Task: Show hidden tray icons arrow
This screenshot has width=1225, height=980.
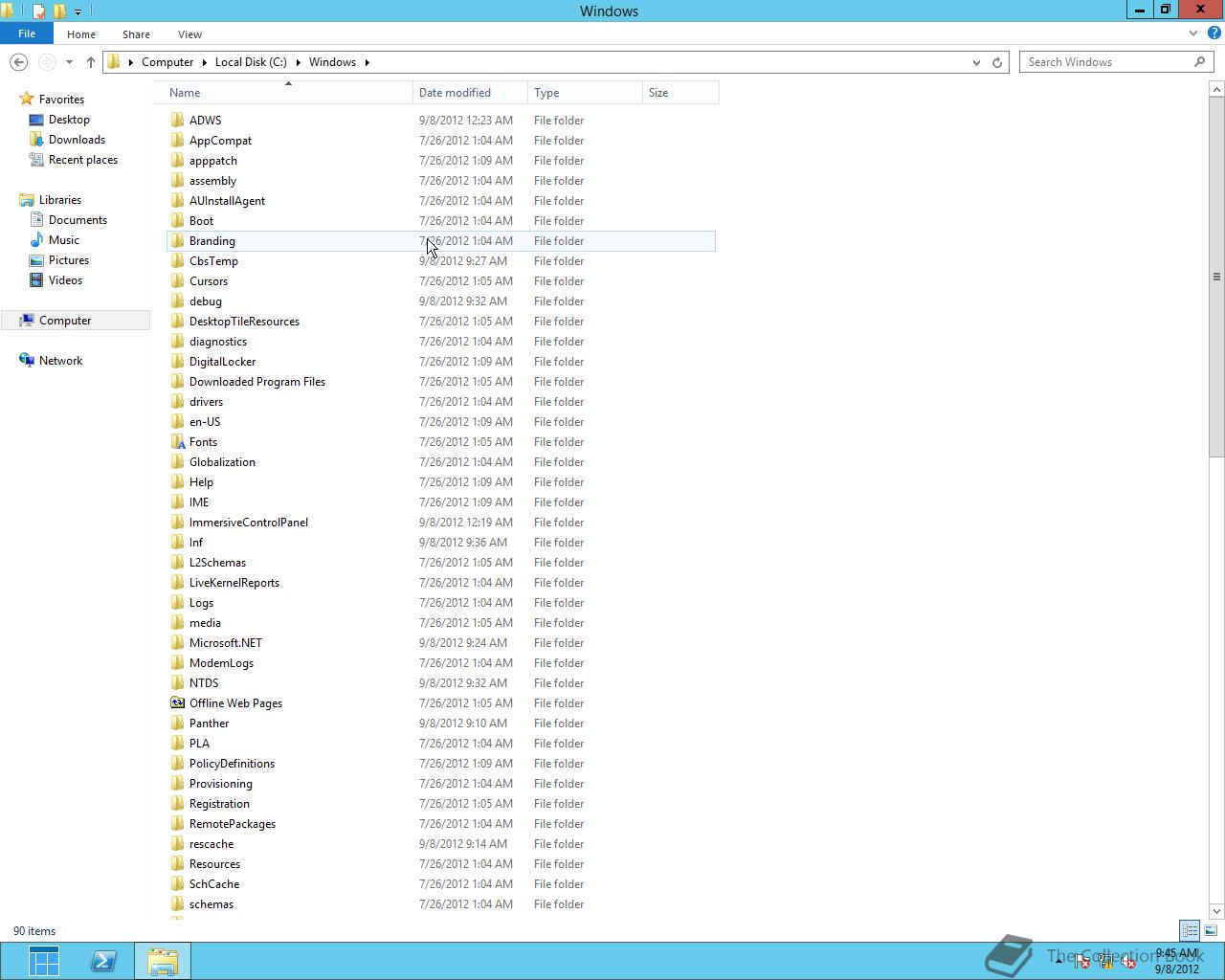Action: [1058, 962]
